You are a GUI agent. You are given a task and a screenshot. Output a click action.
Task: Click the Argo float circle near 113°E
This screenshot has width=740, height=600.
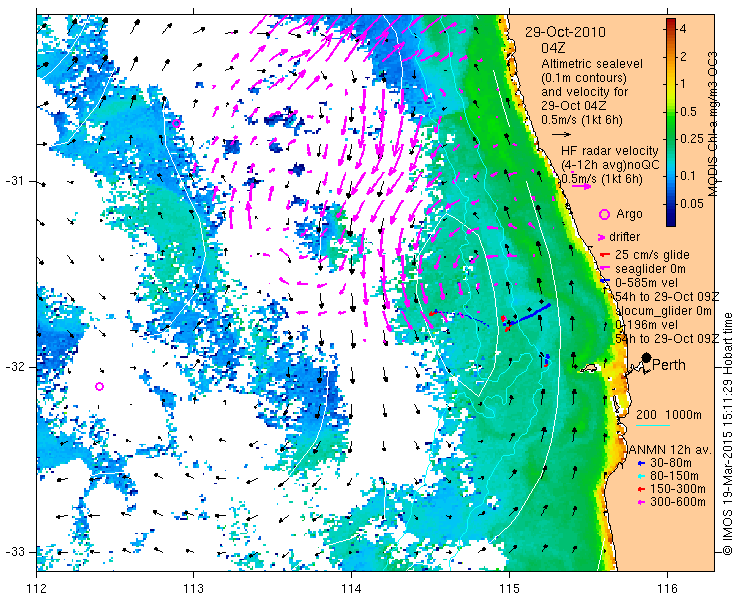pos(176,124)
